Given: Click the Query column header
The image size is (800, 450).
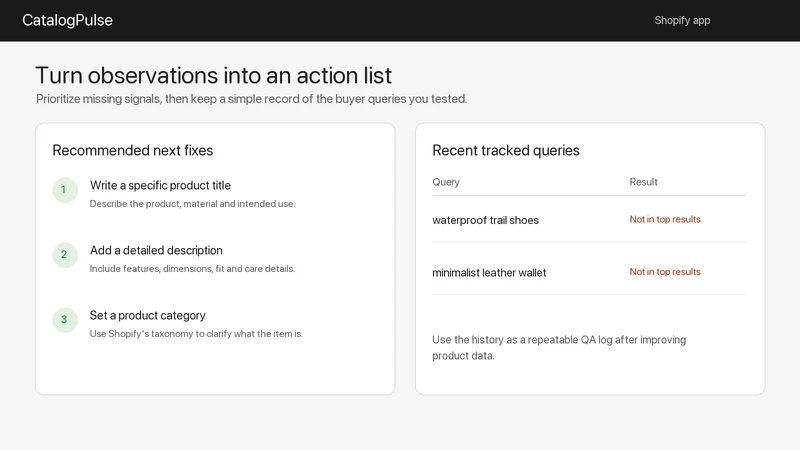Looking at the screenshot, I should (446, 182).
